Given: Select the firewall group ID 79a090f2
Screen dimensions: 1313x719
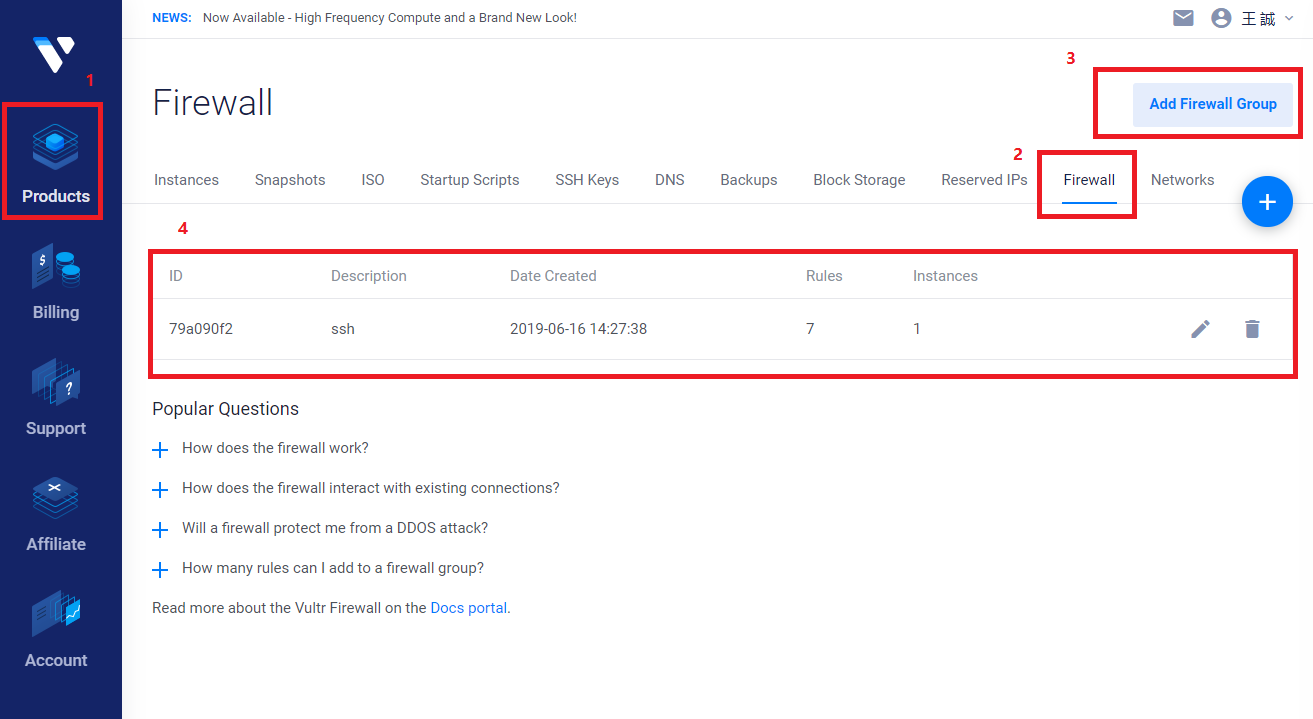Looking at the screenshot, I should pos(201,329).
